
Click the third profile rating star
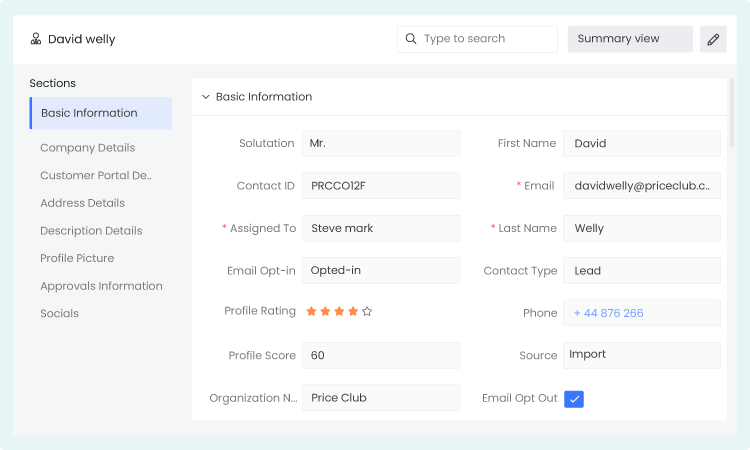pos(339,312)
